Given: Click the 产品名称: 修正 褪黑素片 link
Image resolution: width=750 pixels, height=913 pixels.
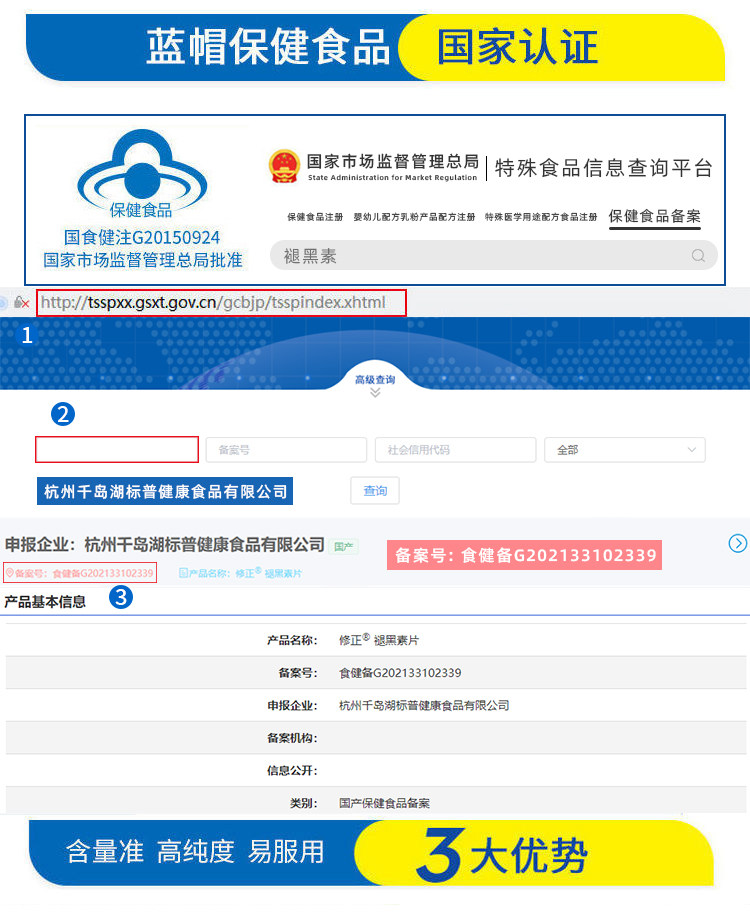Looking at the screenshot, I should pyautogui.click(x=240, y=573).
